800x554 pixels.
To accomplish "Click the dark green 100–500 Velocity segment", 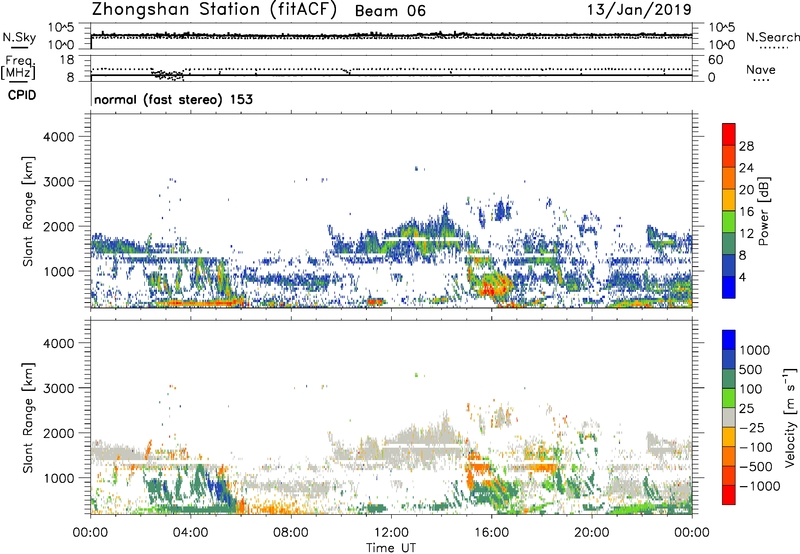I will click(x=729, y=379).
